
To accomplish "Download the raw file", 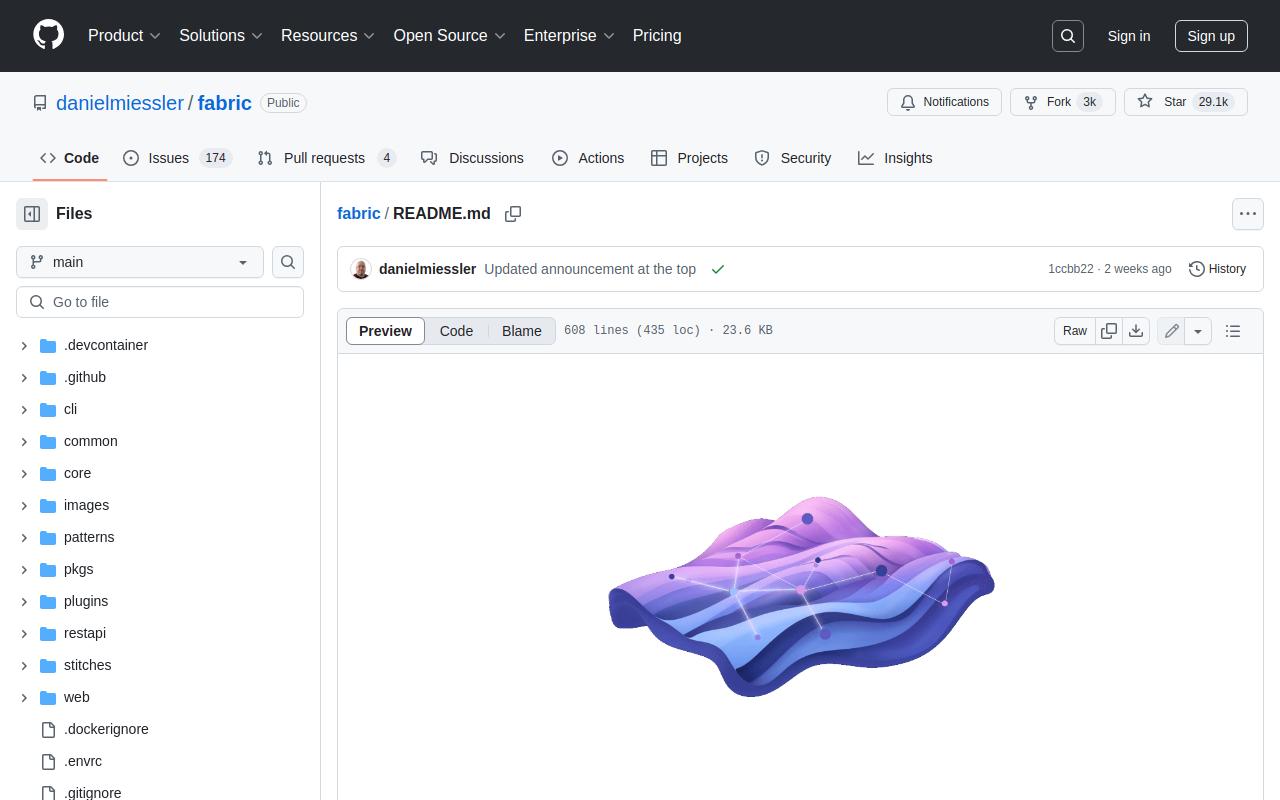I will click(x=1136, y=331).
